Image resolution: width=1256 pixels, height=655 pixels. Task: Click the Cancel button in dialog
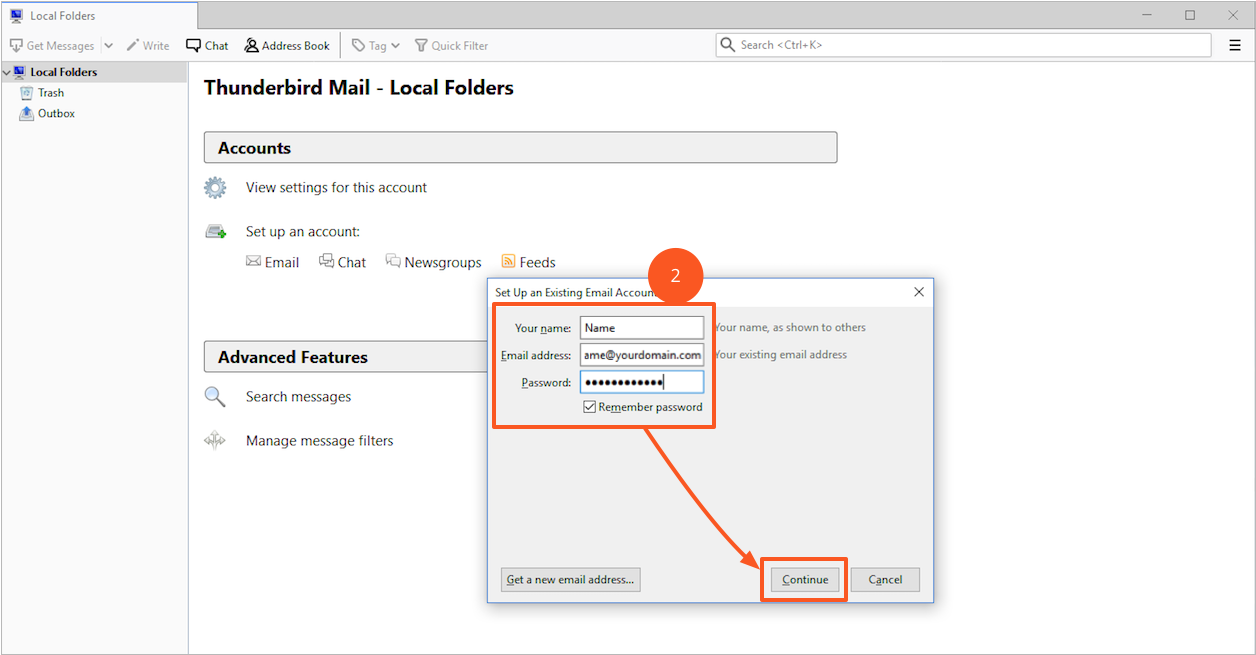pos(885,580)
